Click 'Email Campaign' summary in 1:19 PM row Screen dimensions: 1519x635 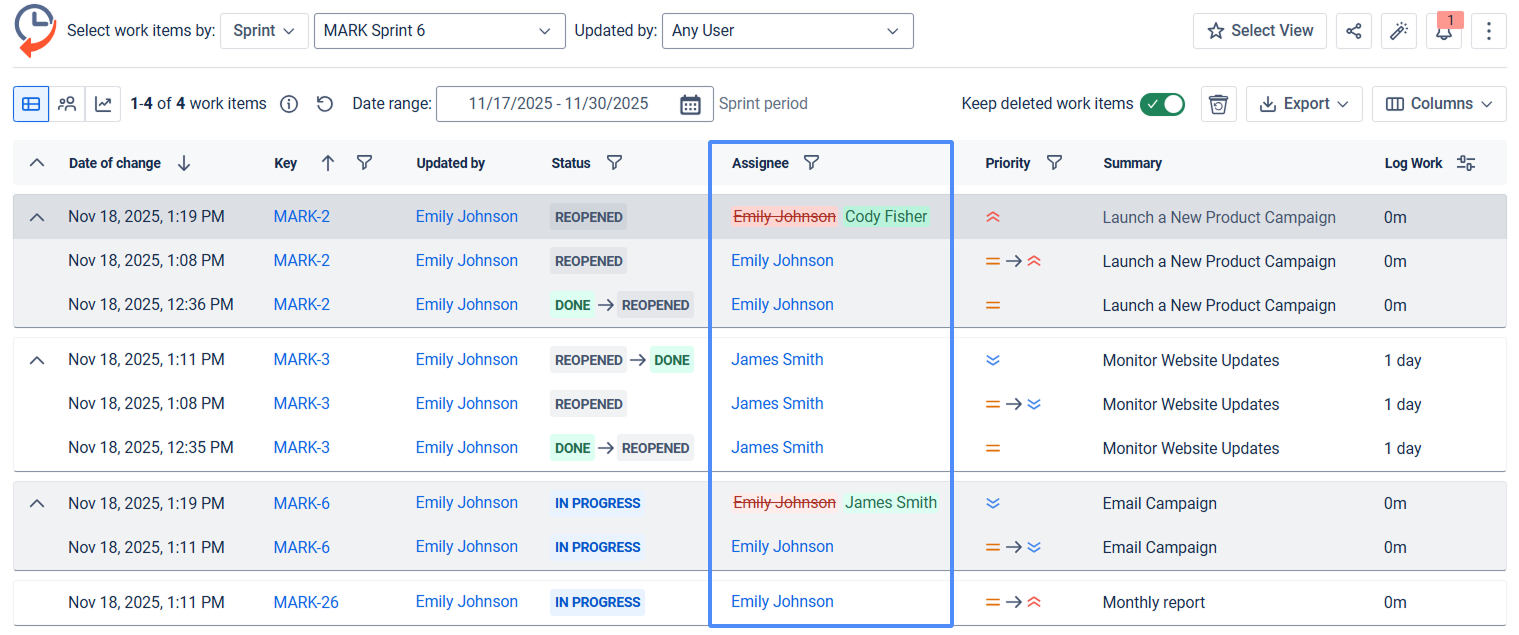(x=1160, y=504)
